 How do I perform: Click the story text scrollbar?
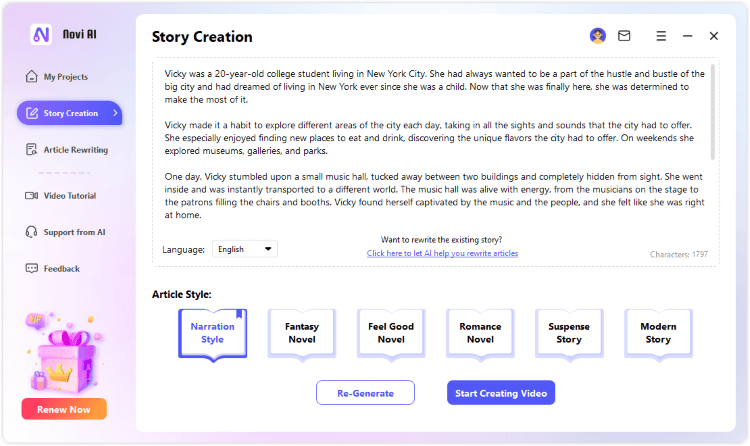coord(713,112)
